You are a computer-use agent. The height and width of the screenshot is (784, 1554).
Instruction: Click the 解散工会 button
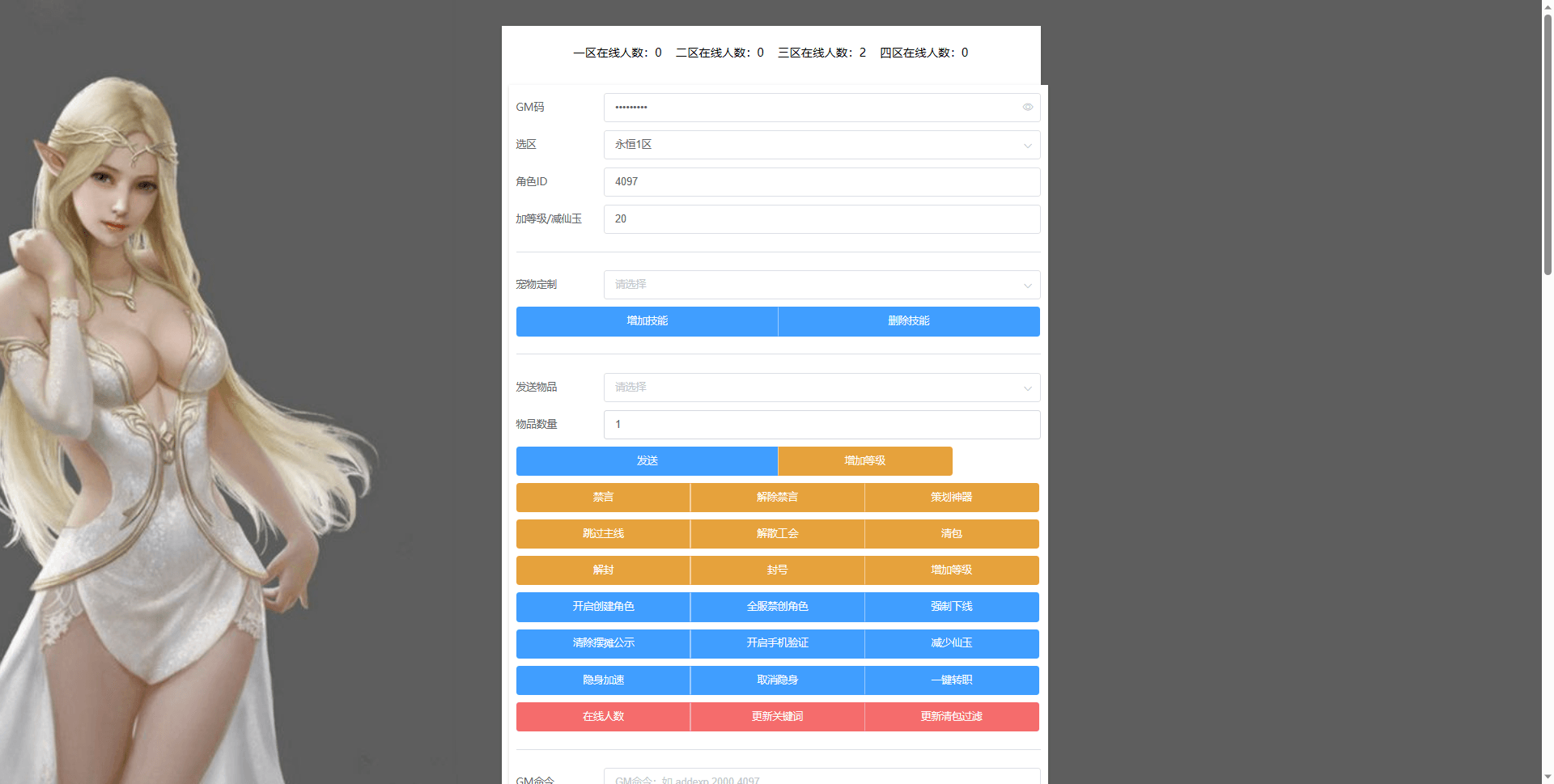[777, 534]
